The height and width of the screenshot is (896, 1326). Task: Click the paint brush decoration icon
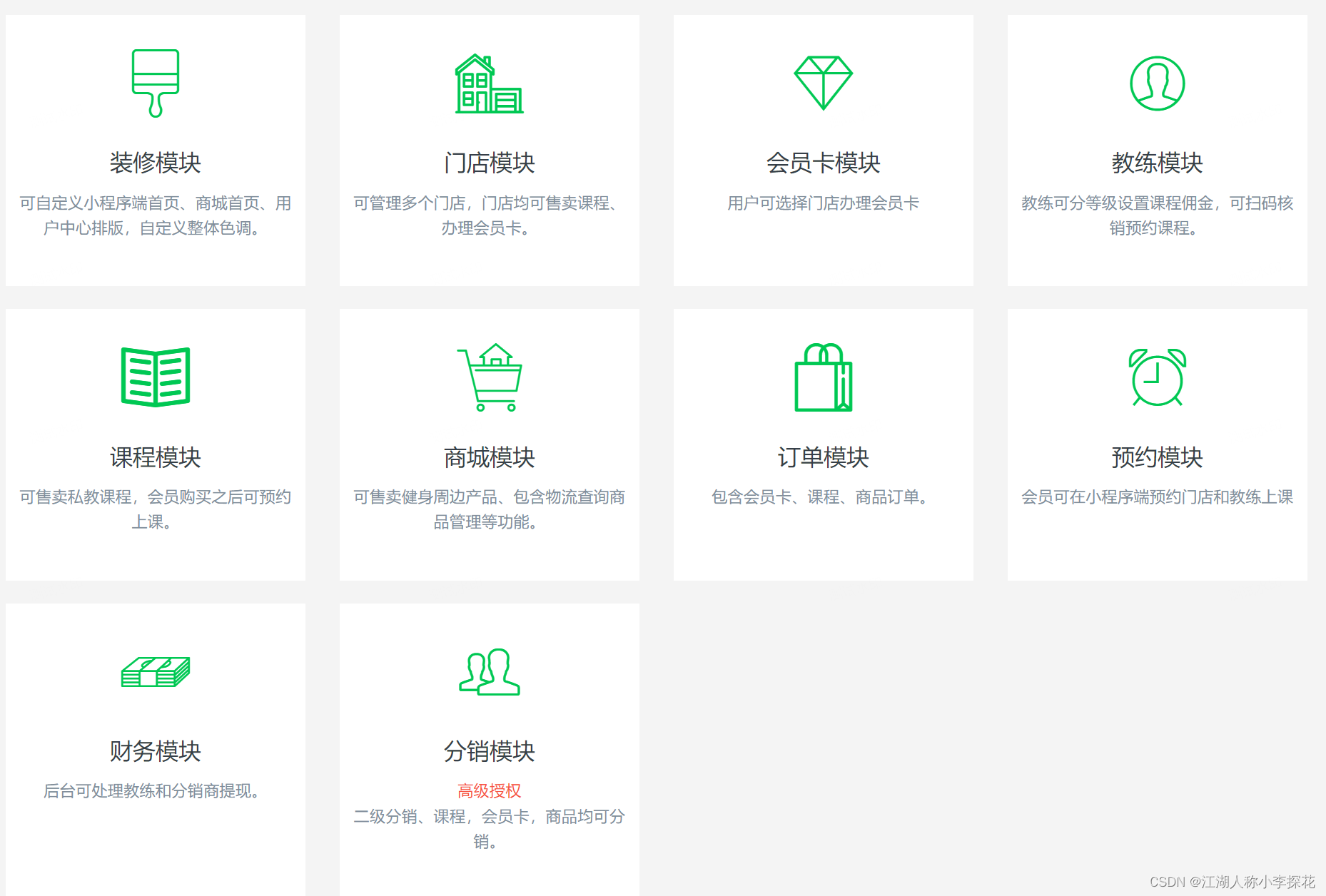point(156,83)
